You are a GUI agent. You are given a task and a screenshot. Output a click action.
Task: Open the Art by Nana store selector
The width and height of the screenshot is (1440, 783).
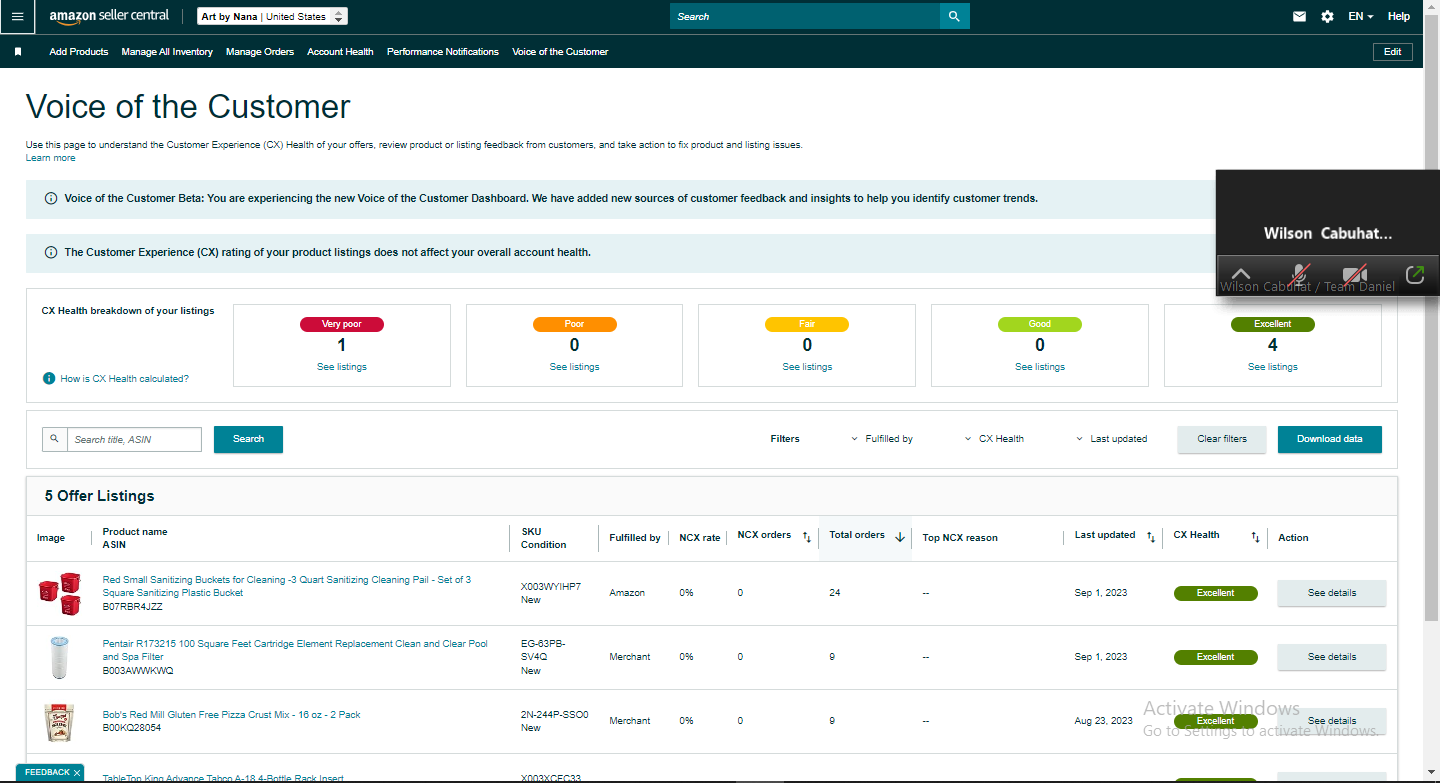272,17
